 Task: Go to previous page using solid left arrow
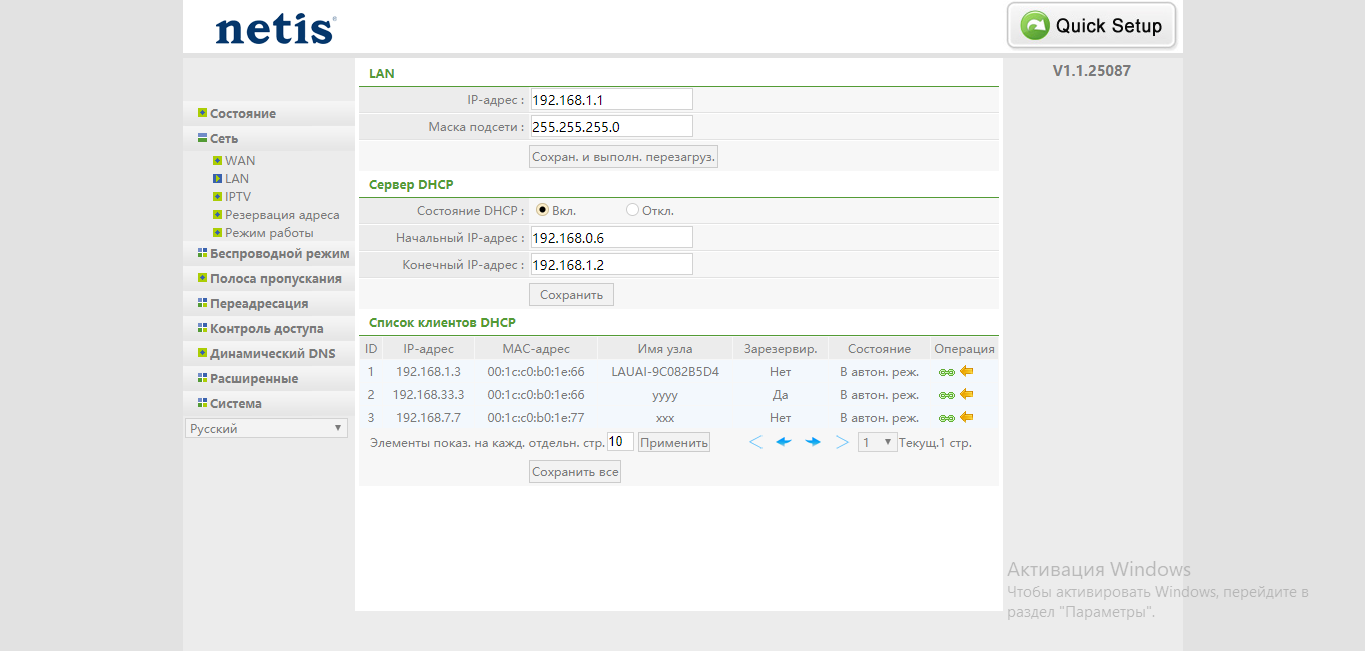(784, 442)
